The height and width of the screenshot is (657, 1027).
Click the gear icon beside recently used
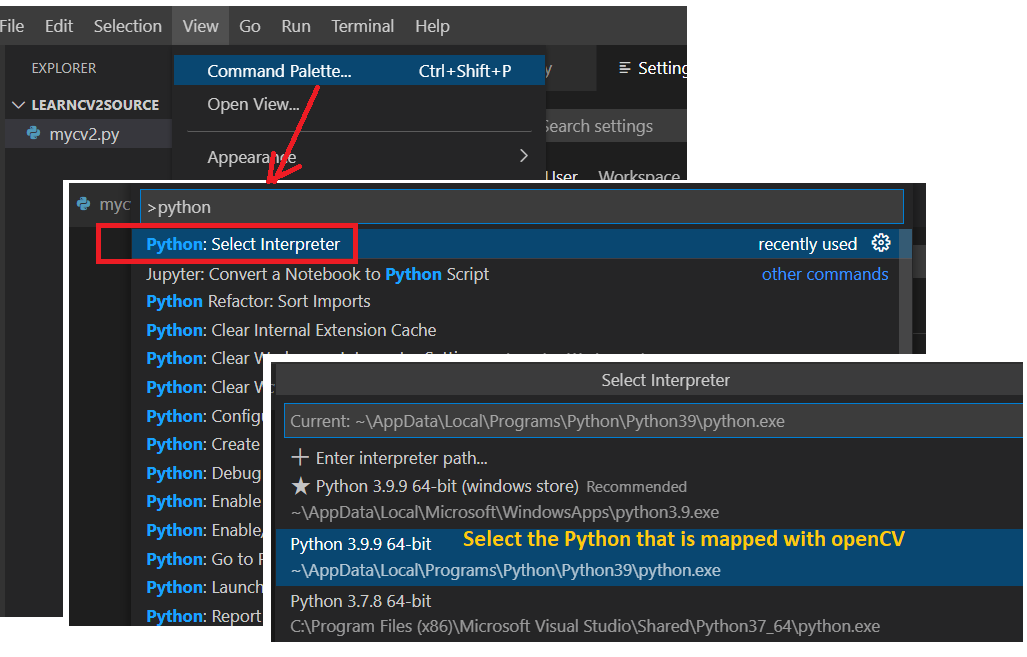pos(881,243)
